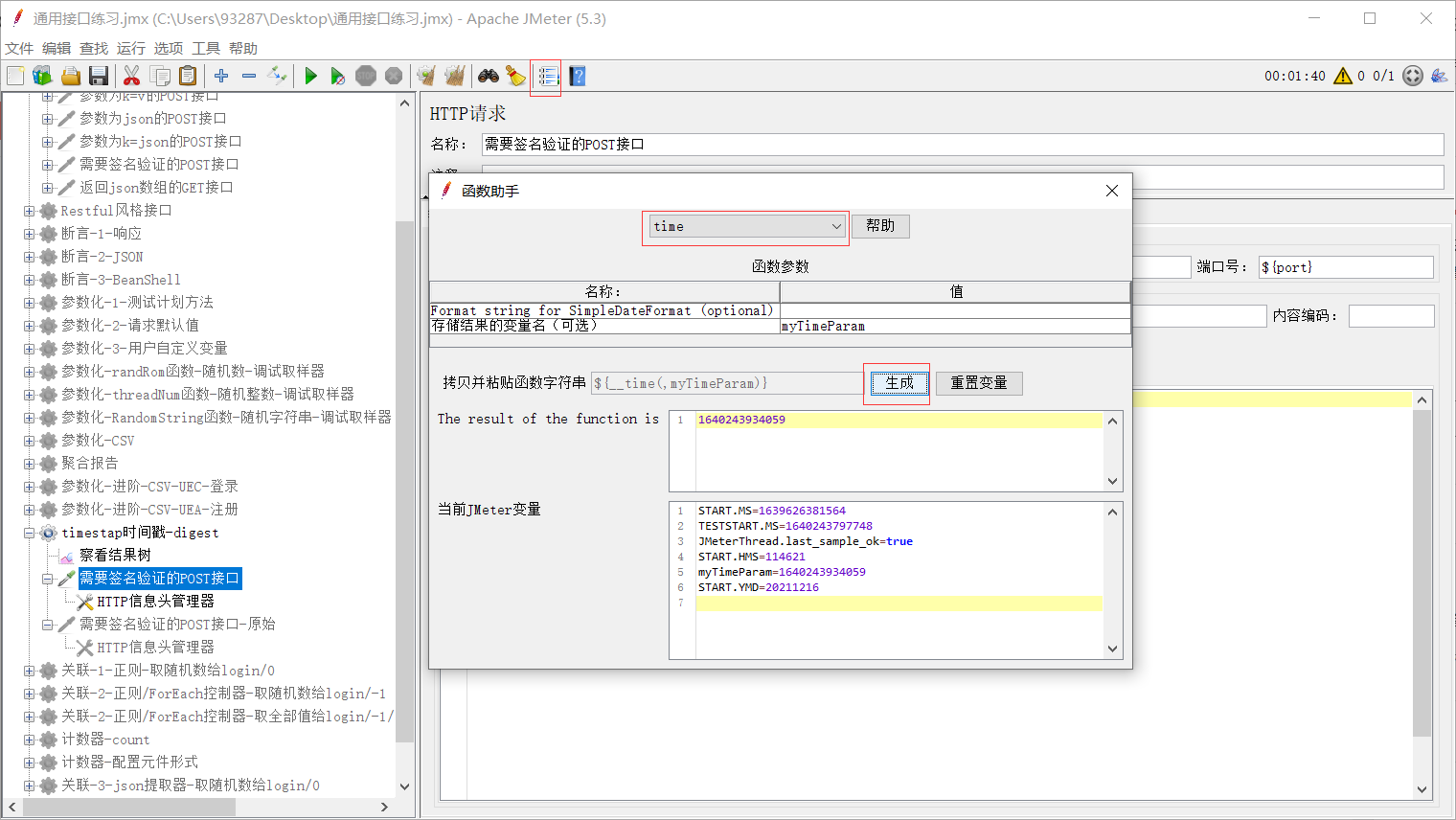The width and height of the screenshot is (1456, 820).
Task: Open the 工具 menu
Action: [206, 48]
